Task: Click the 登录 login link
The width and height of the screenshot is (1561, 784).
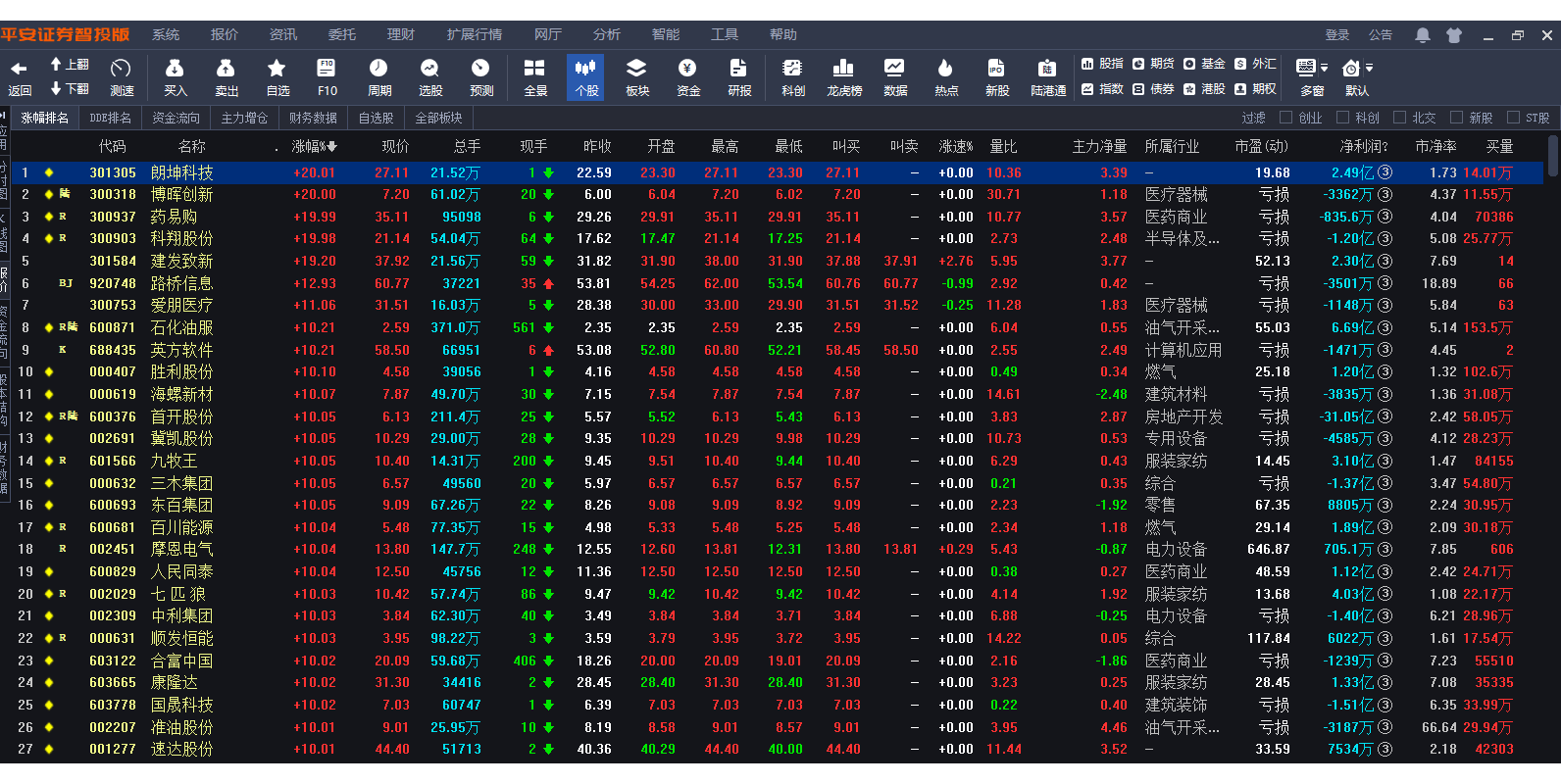Action: point(1337,35)
